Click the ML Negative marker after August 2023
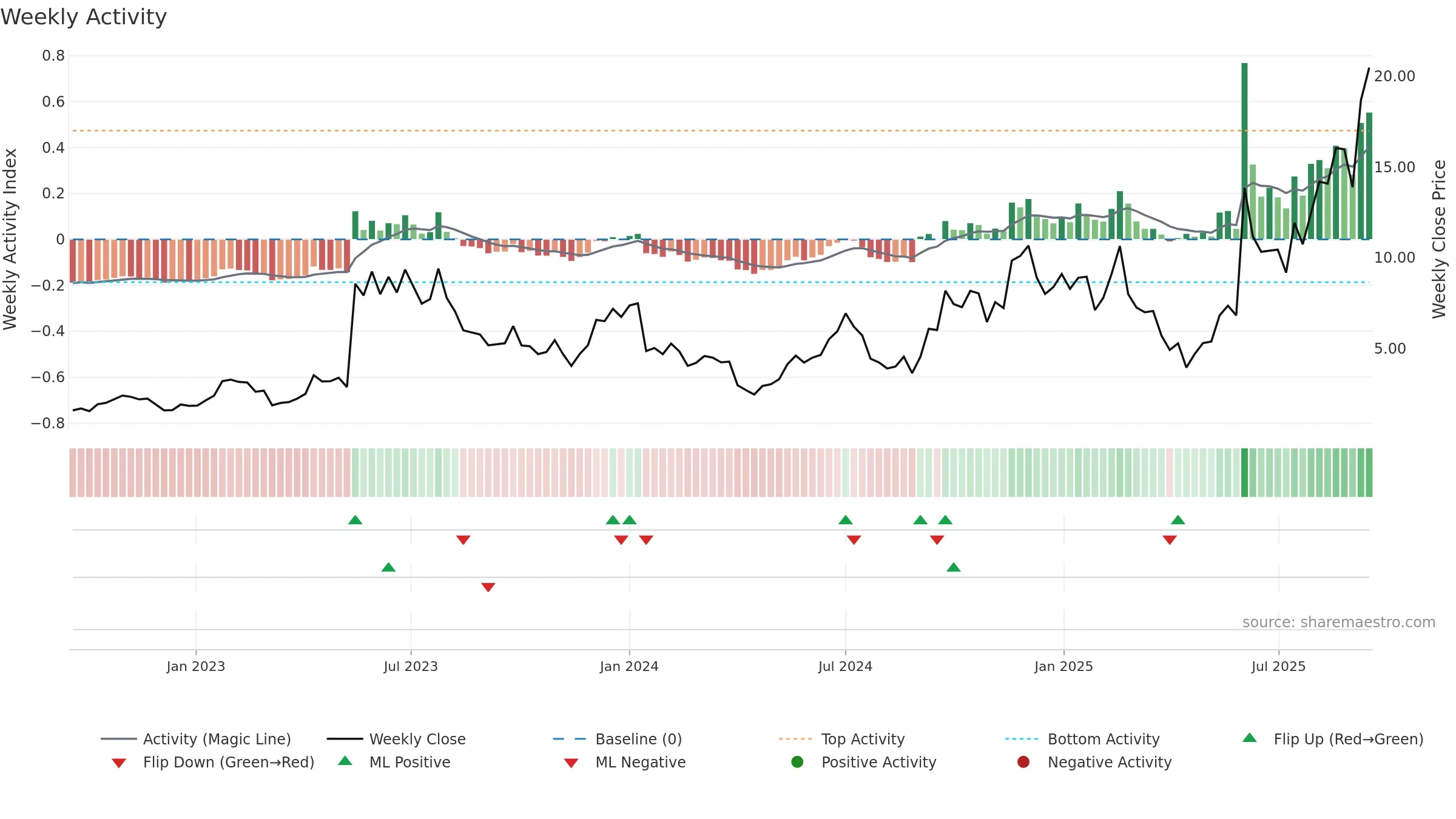The image size is (1456, 819). coord(488,587)
